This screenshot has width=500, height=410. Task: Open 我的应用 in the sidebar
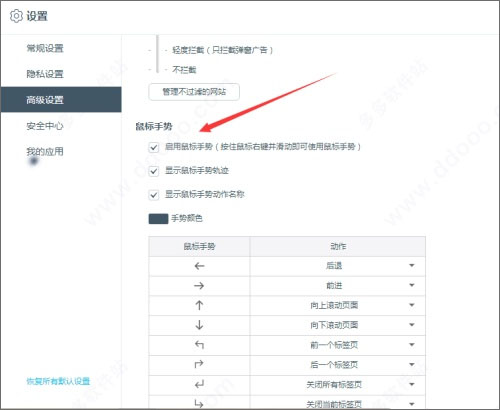(45, 152)
